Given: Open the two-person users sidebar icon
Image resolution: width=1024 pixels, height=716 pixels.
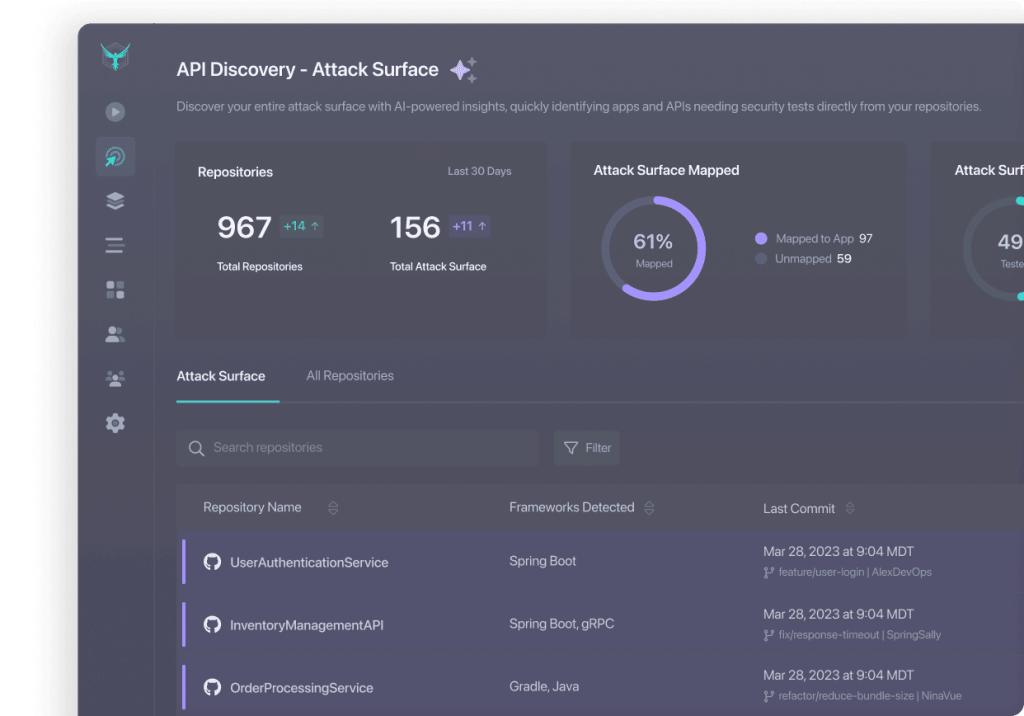Looking at the screenshot, I should (115, 335).
